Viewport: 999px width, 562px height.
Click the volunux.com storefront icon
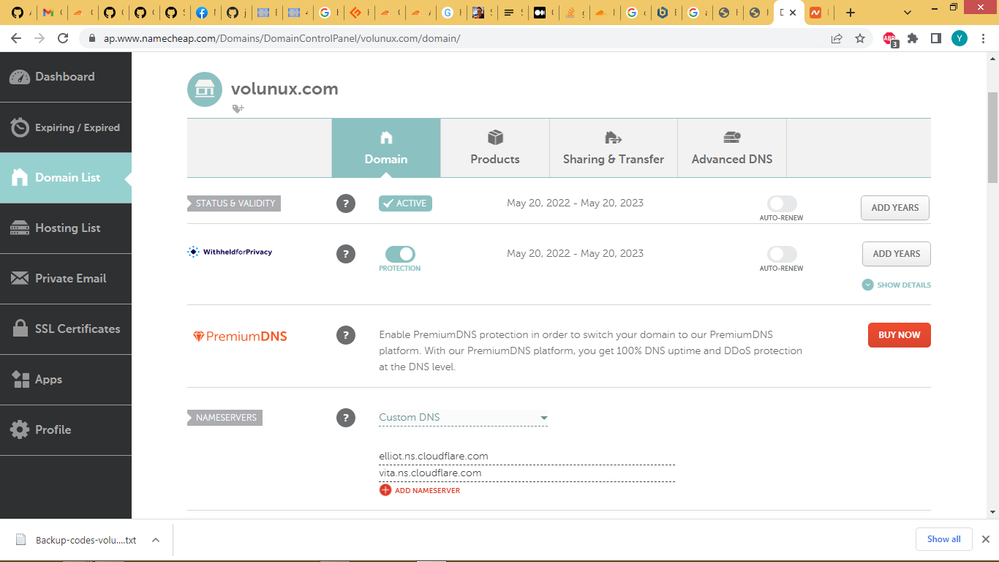205,89
